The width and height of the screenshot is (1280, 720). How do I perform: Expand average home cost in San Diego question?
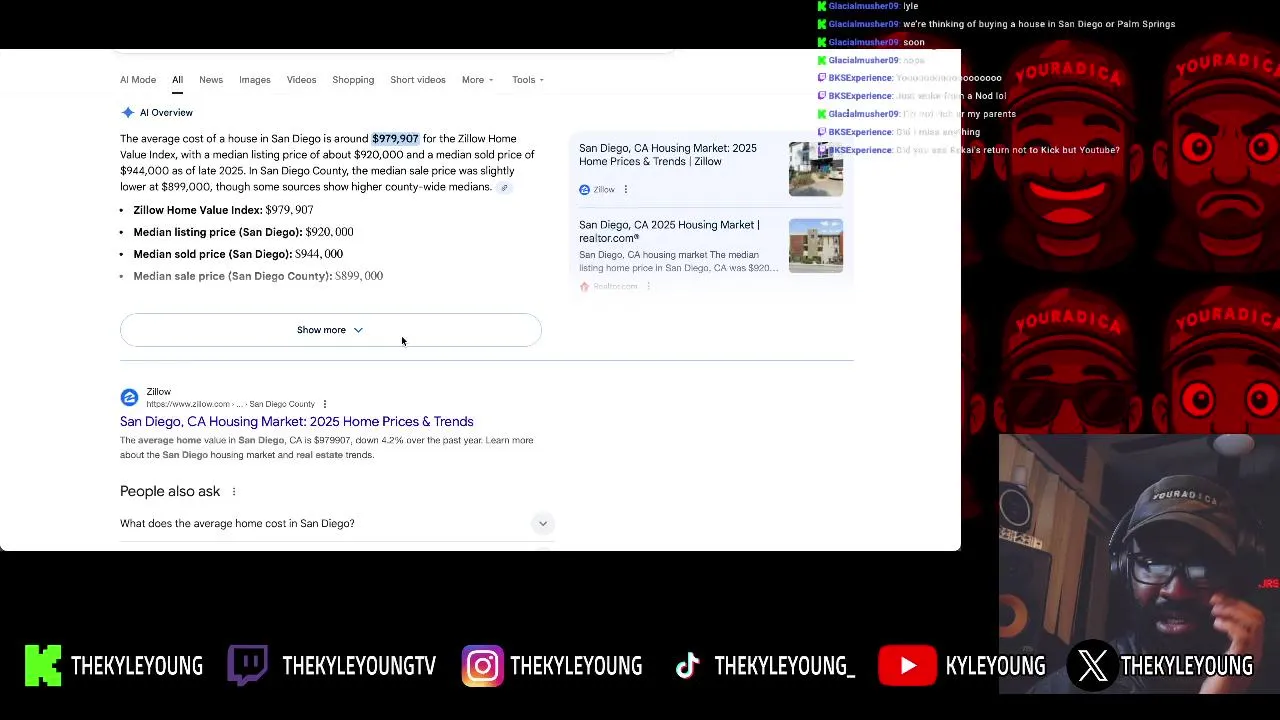click(x=337, y=523)
